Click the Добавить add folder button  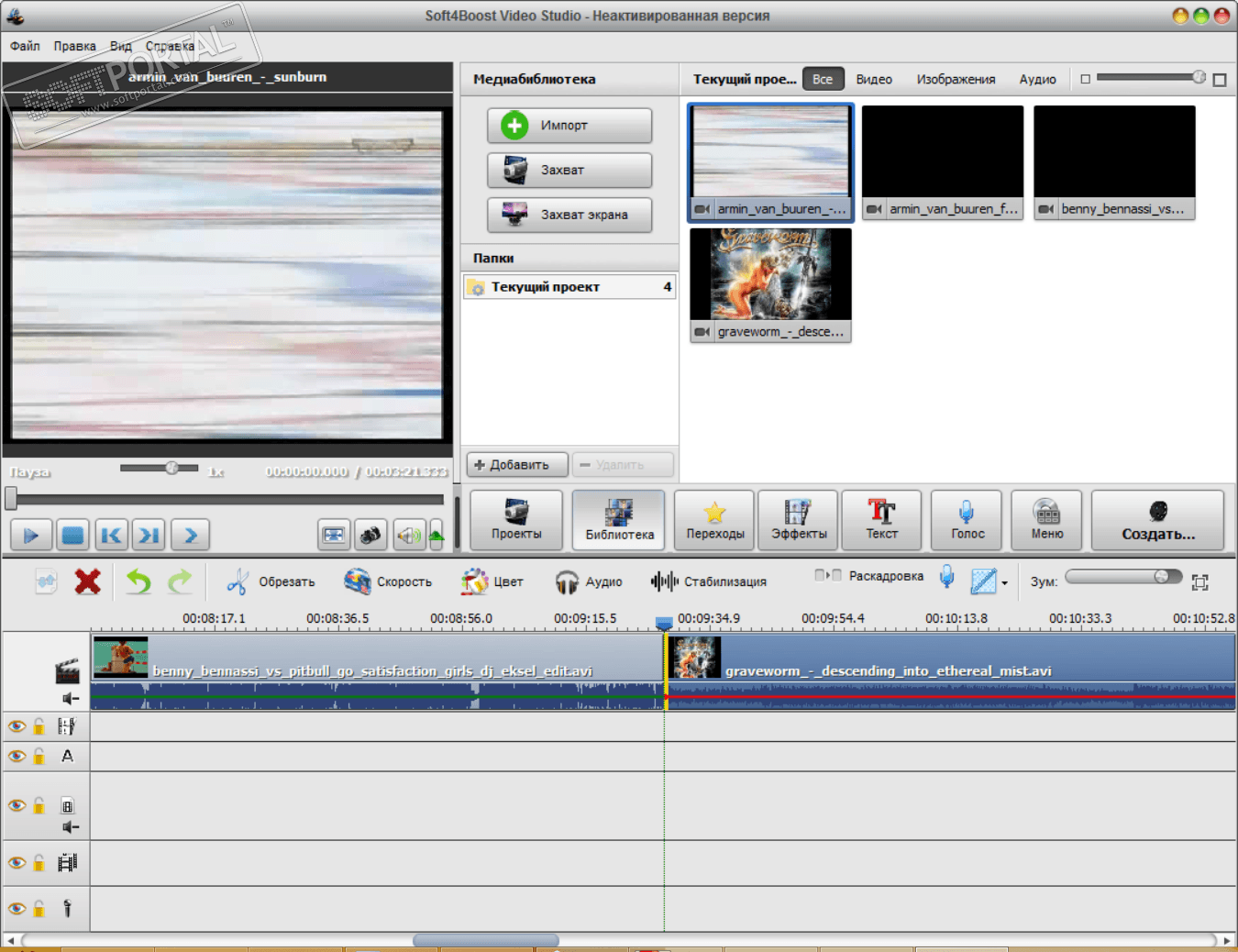(517, 465)
